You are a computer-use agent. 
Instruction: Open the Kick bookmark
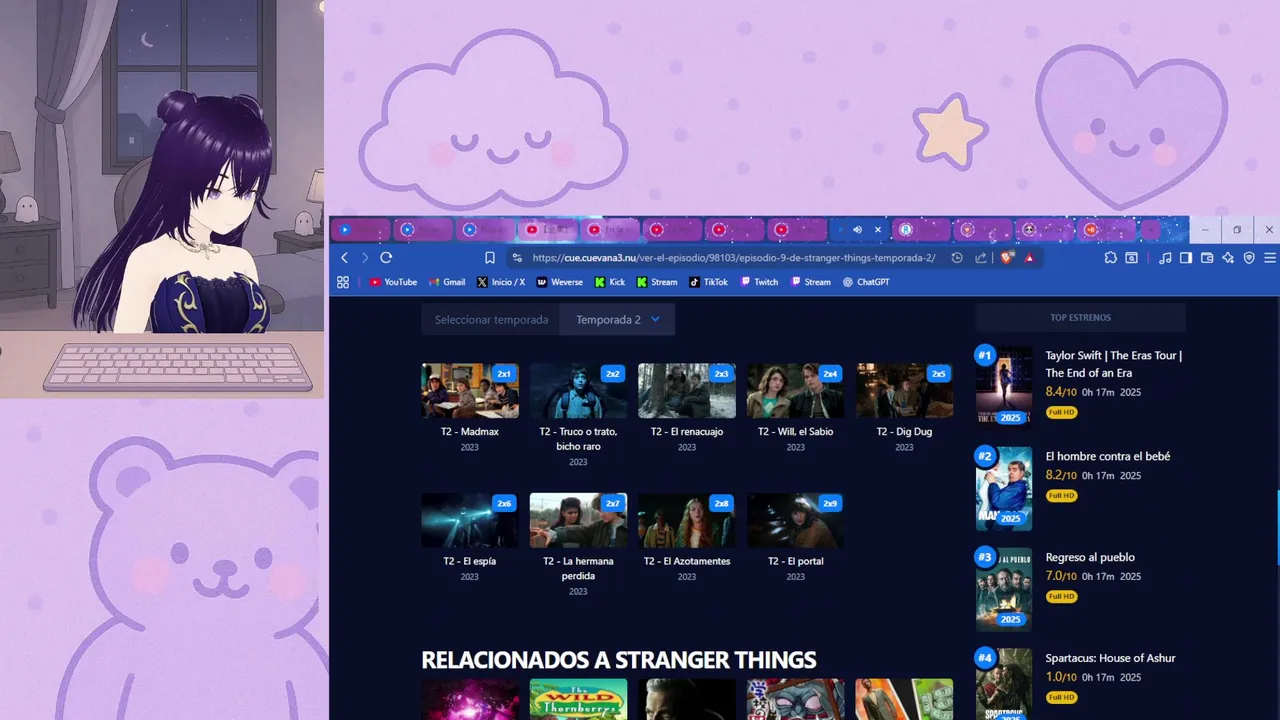click(x=610, y=282)
